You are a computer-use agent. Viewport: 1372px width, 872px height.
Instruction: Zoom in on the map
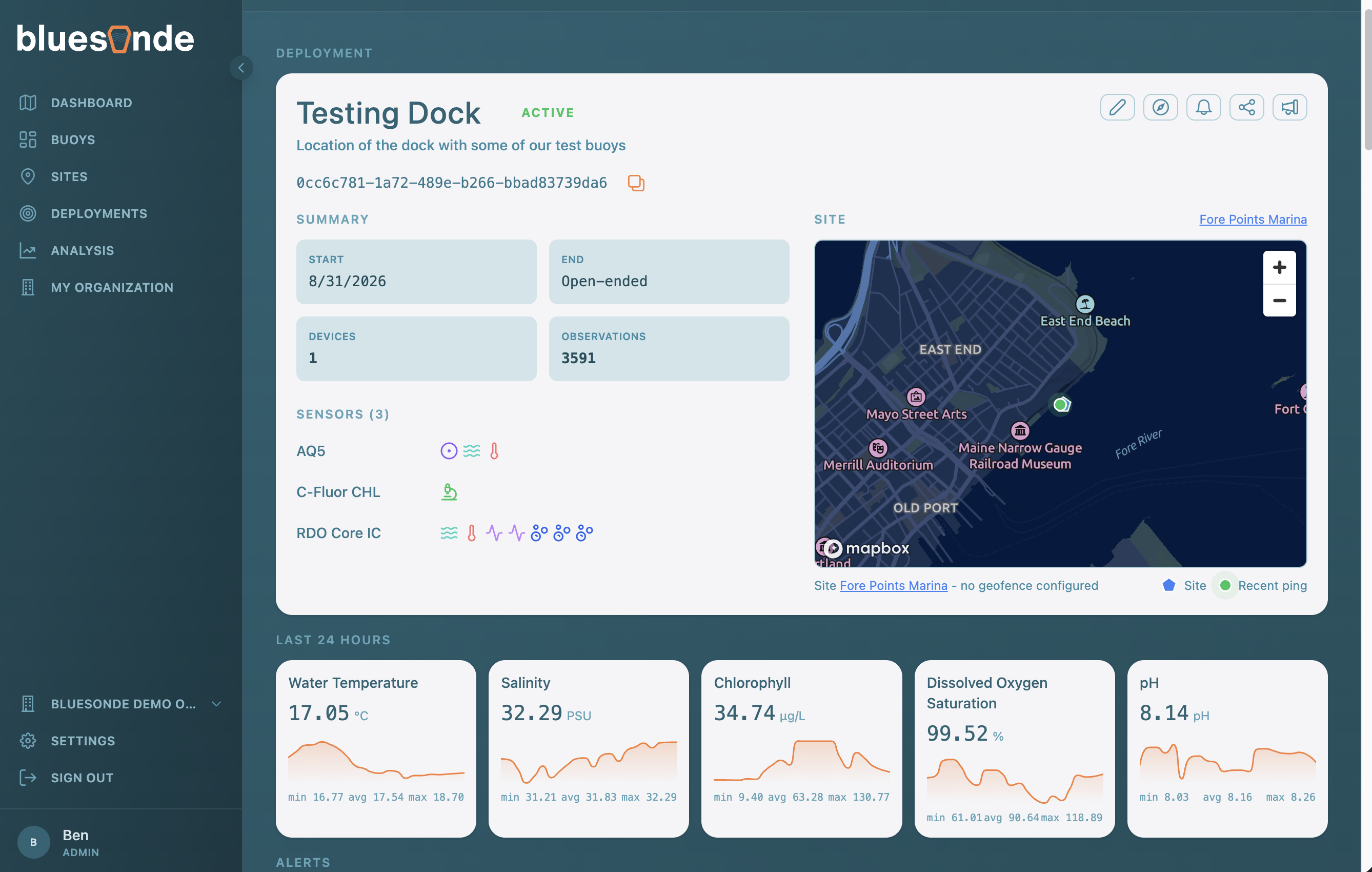point(1279,267)
